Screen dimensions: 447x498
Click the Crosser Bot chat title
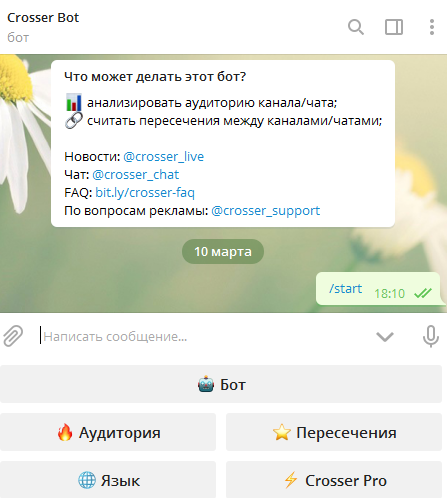[43, 18]
